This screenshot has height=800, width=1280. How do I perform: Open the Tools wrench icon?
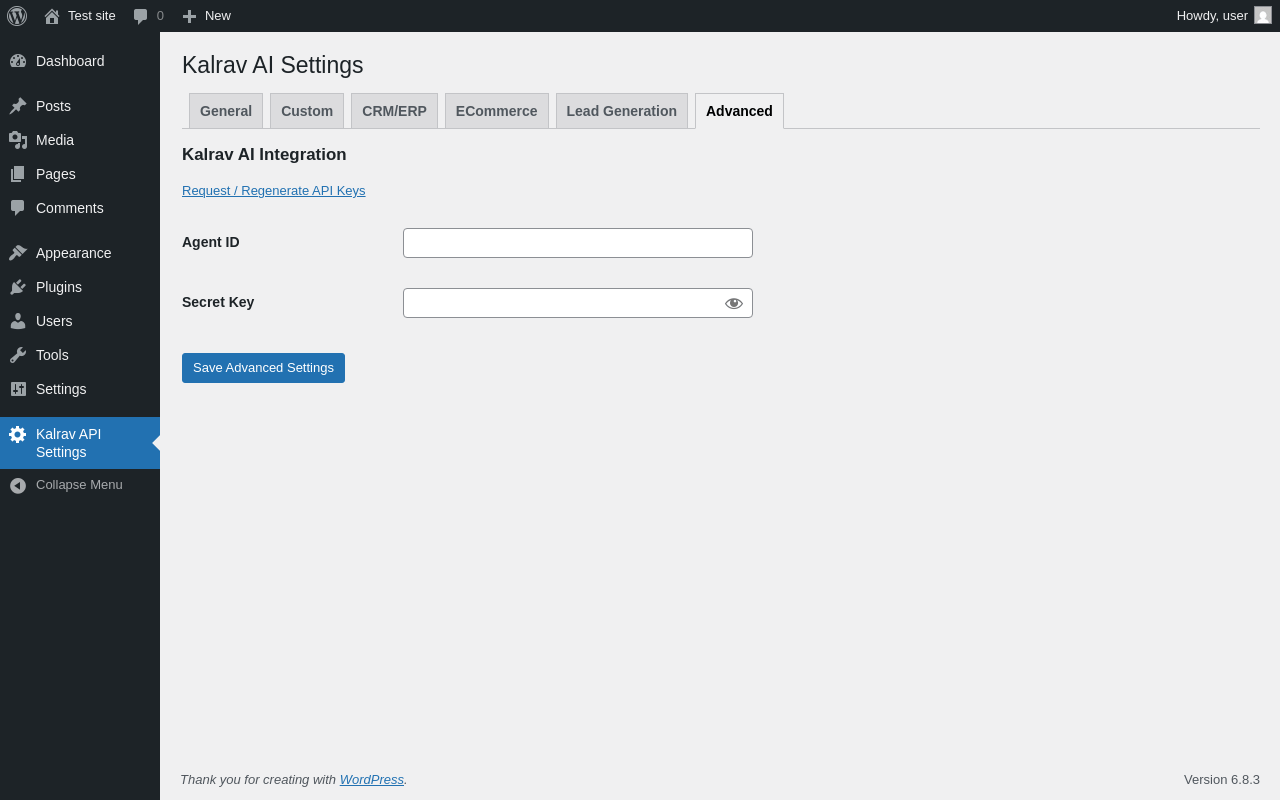point(18,355)
